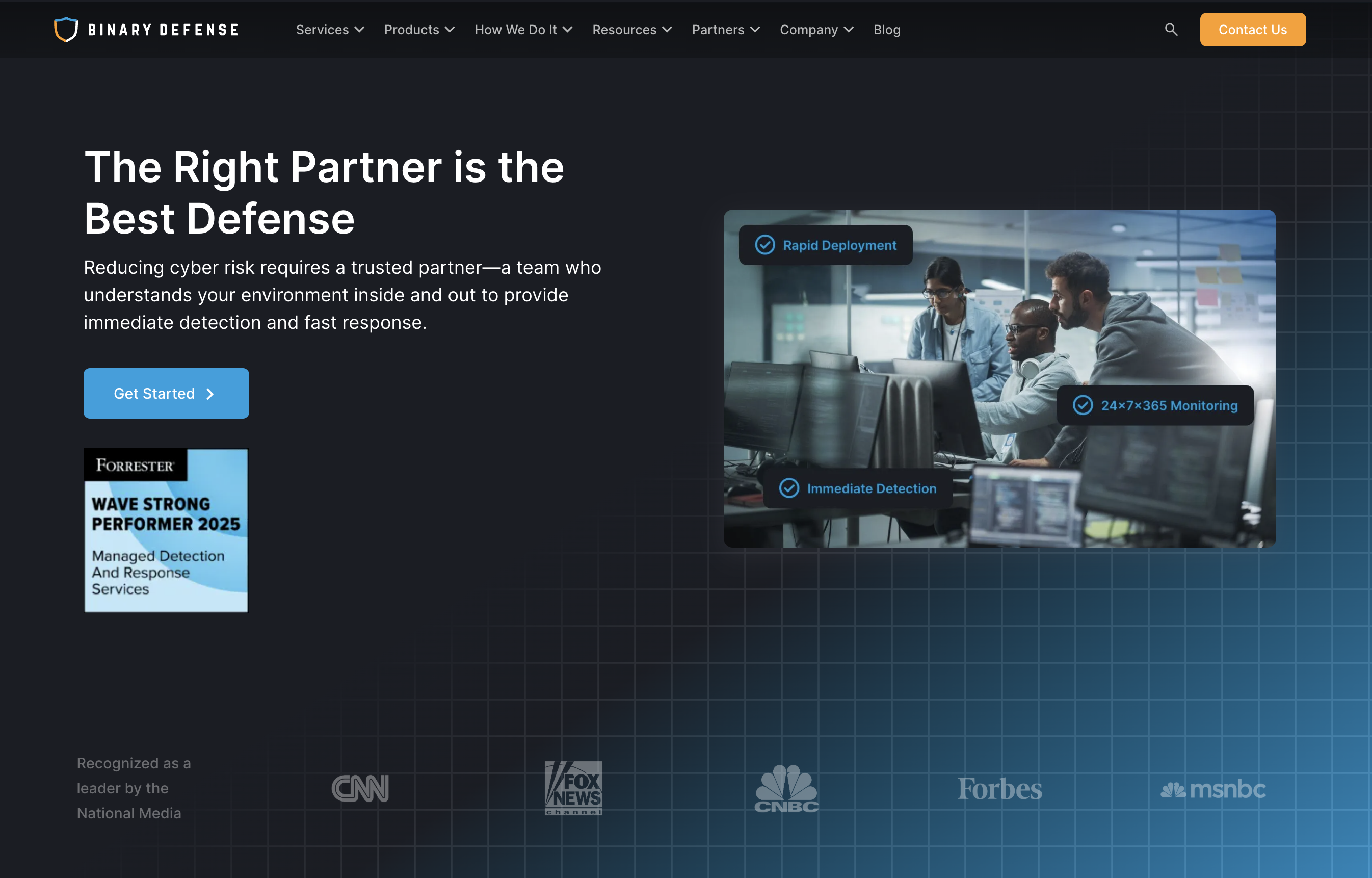Click the BINARY DEFENSE wordmark text
This screenshot has height=878, width=1372.
(163, 30)
